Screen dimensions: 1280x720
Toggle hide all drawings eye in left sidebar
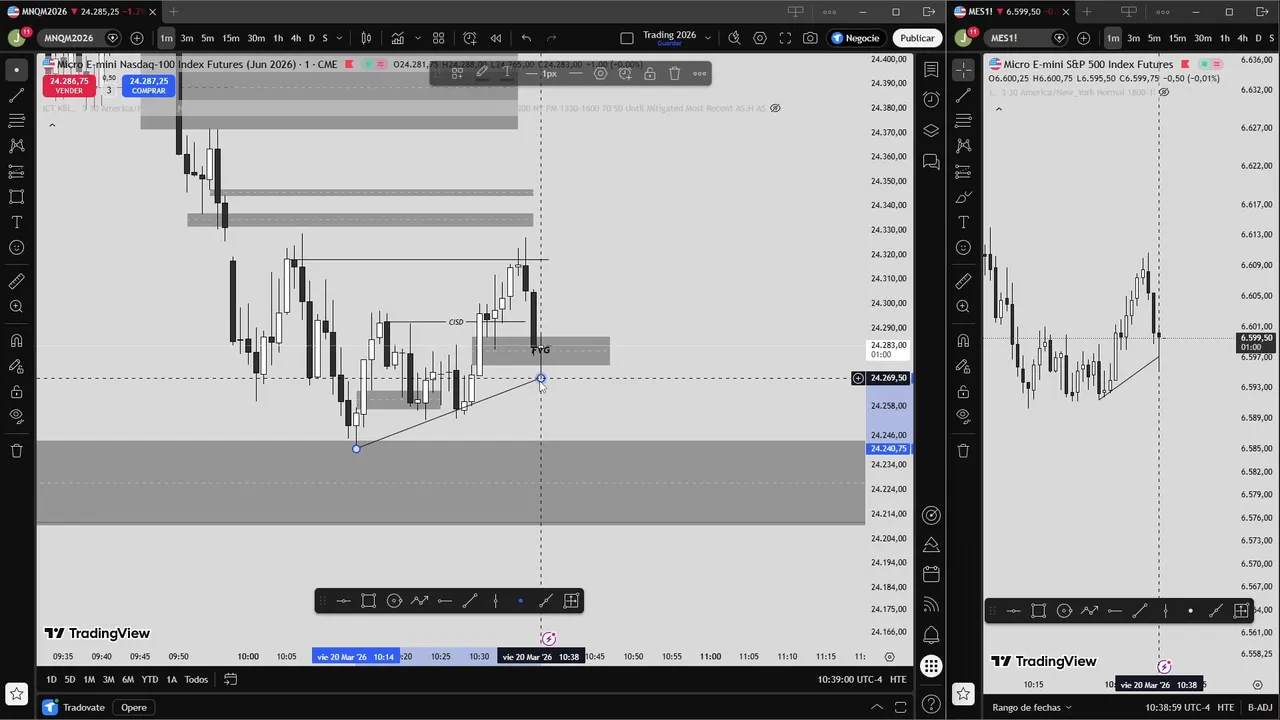(x=16, y=416)
